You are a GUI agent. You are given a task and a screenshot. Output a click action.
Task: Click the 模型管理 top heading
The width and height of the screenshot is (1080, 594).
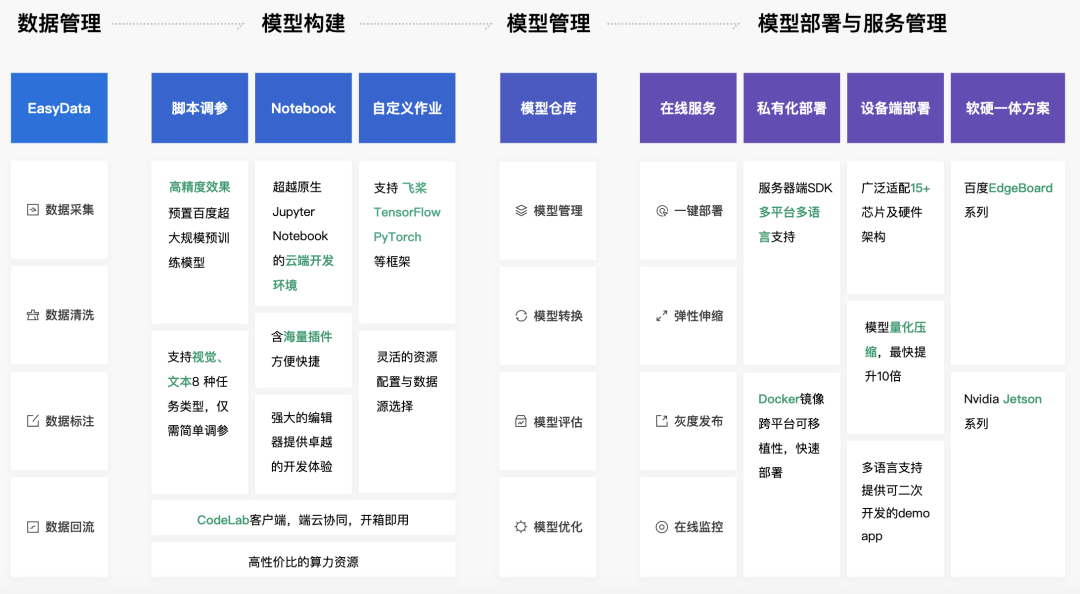pyautogui.click(x=548, y=23)
